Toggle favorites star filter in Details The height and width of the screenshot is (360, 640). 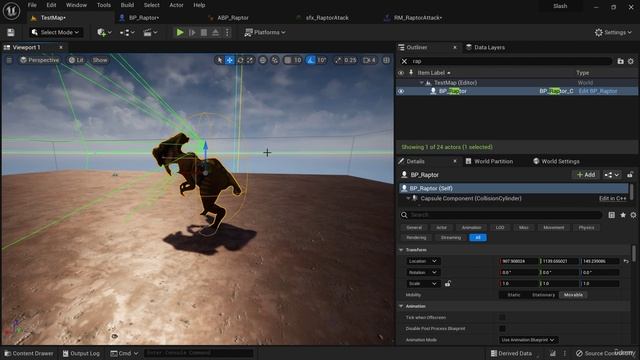623,215
